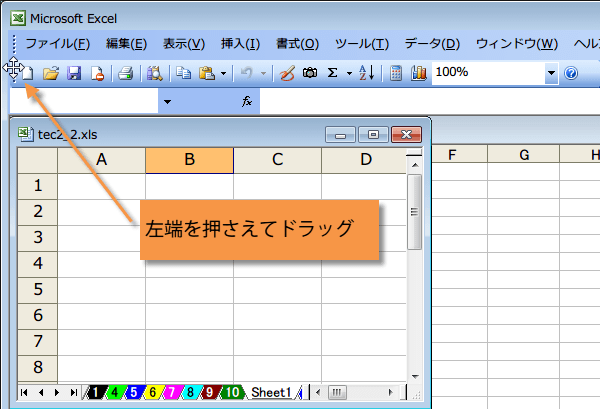Select row 5 header
This screenshot has height=409, width=600.
(x=38, y=290)
